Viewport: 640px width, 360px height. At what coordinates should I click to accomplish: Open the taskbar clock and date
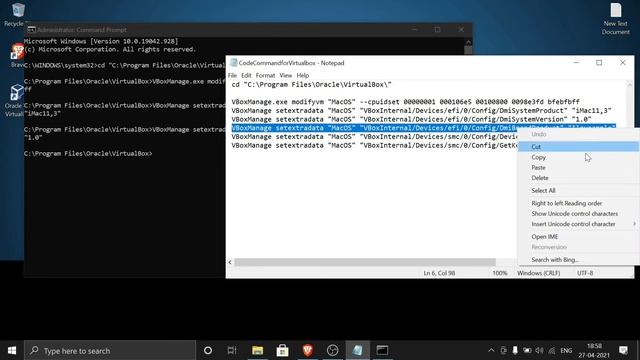pos(594,351)
